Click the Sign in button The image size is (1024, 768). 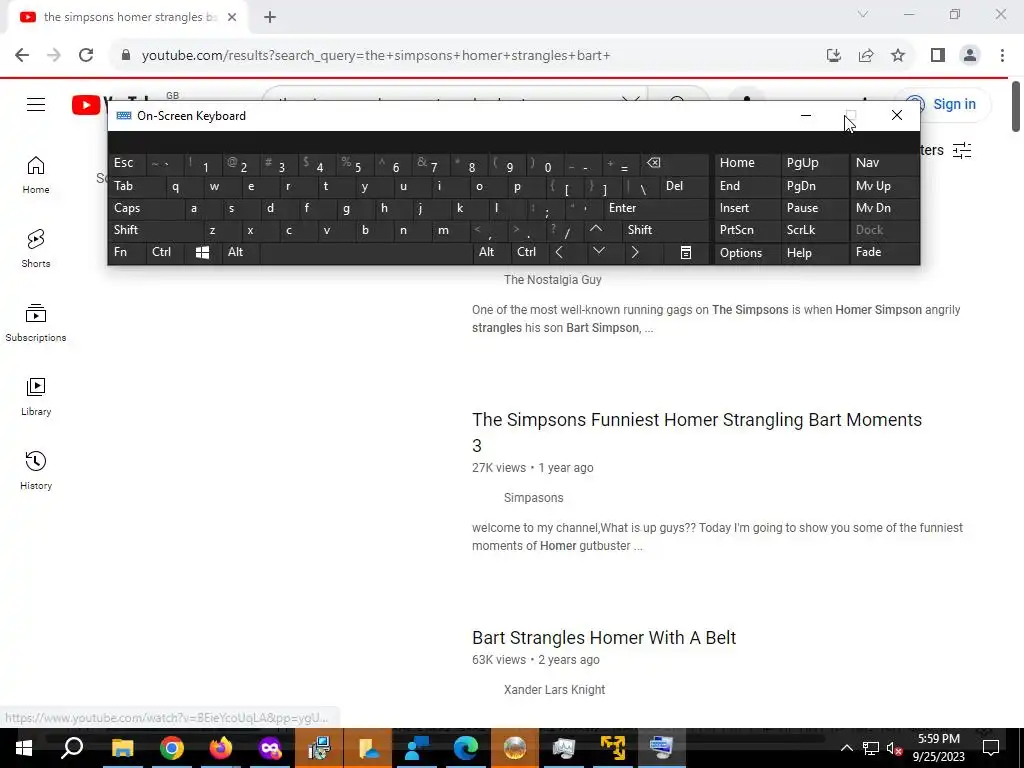point(943,104)
